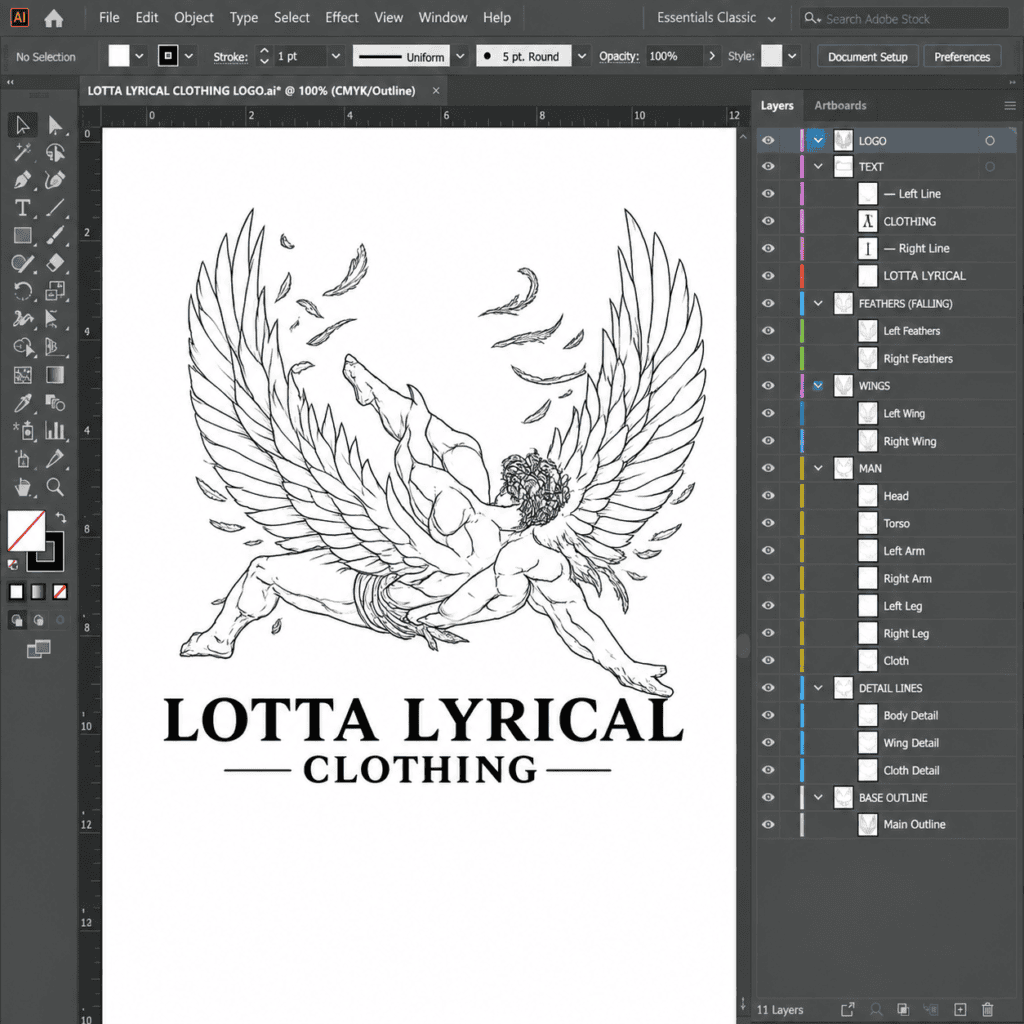This screenshot has height=1024, width=1024.
Task: Hide the Right Wing layer
Action: pos(768,441)
